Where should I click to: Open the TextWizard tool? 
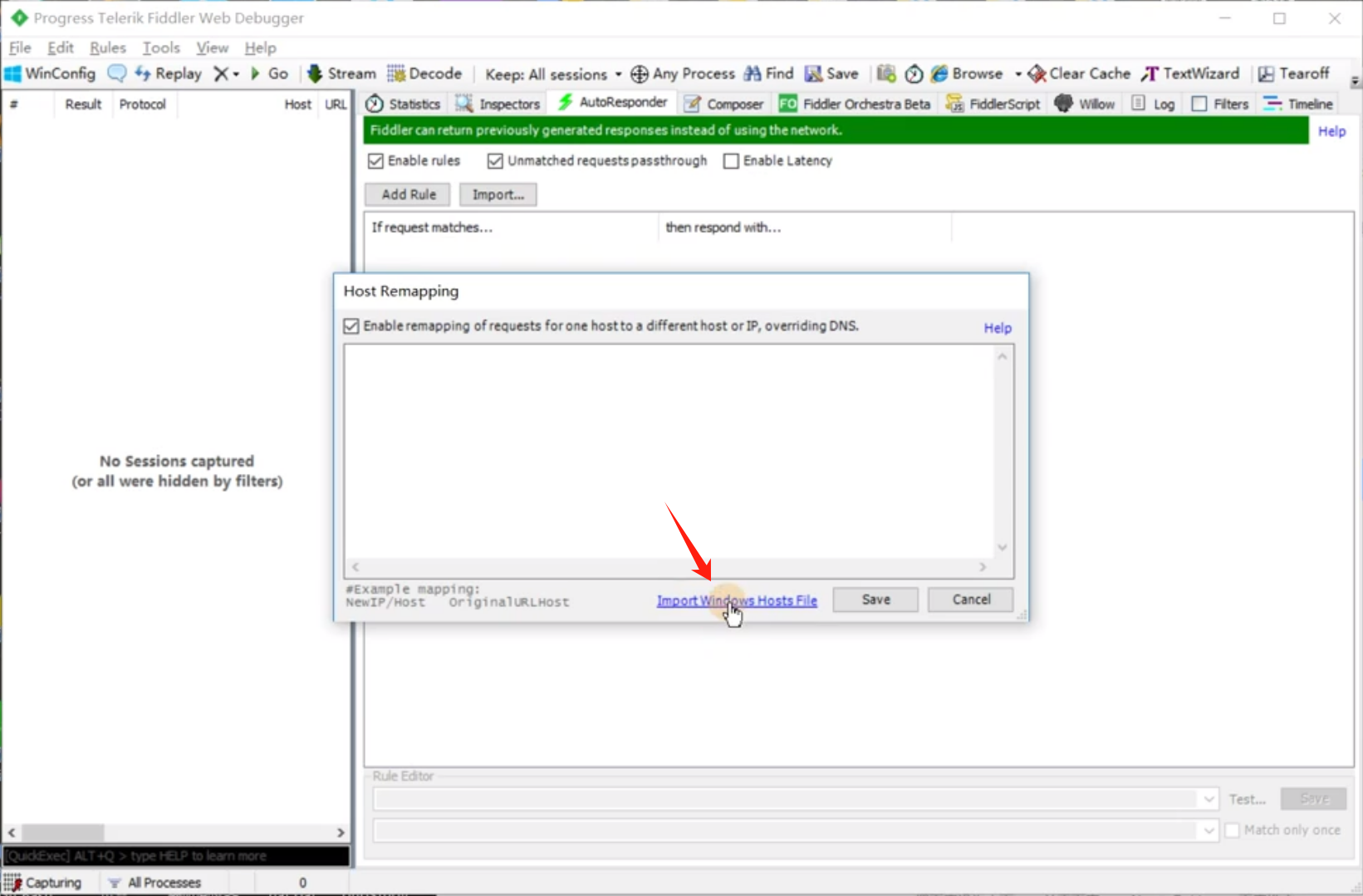click(1190, 74)
